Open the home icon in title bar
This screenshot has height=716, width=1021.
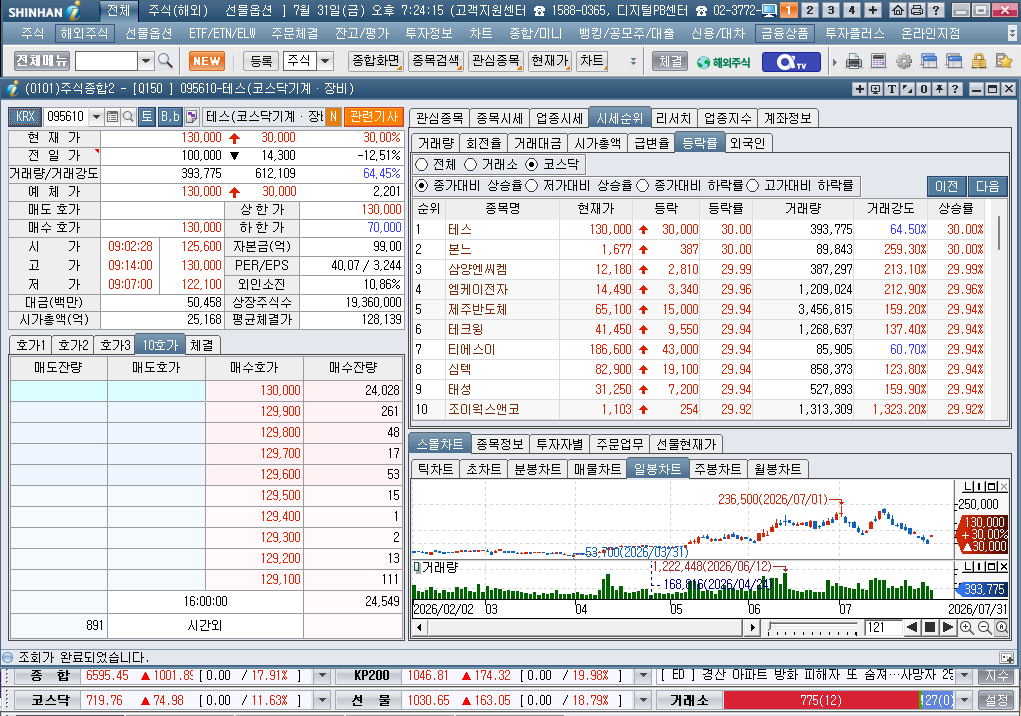(x=898, y=10)
